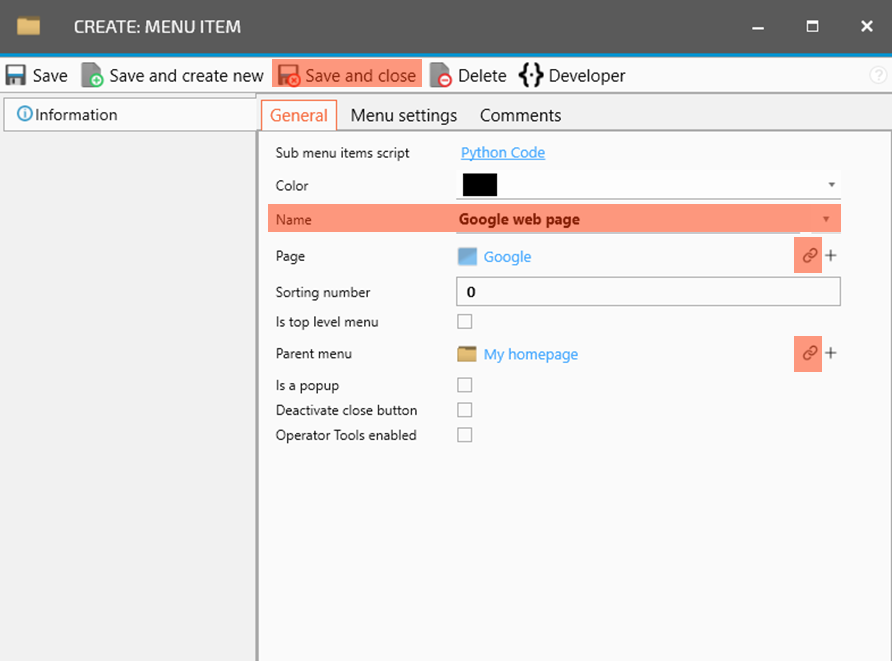This screenshot has width=892, height=661.
Task: Enable Operator Tools enabled checkbox
Action: (x=464, y=435)
